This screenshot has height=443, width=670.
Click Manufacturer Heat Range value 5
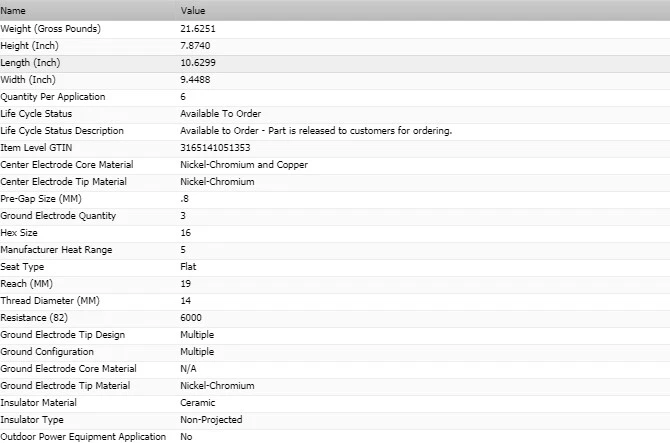click(183, 249)
